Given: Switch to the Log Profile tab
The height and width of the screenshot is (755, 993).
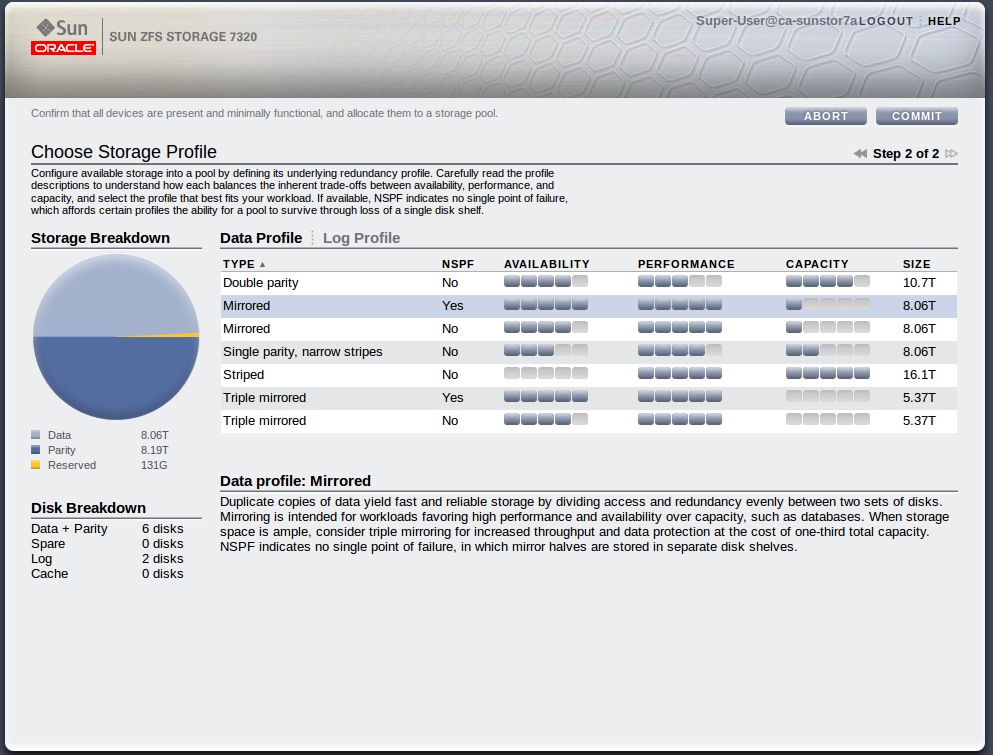Looking at the screenshot, I should click(361, 238).
